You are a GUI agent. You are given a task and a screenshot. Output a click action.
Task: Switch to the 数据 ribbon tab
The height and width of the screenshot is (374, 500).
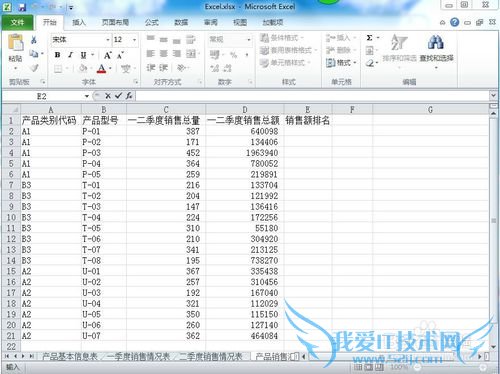[x=181, y=22]
